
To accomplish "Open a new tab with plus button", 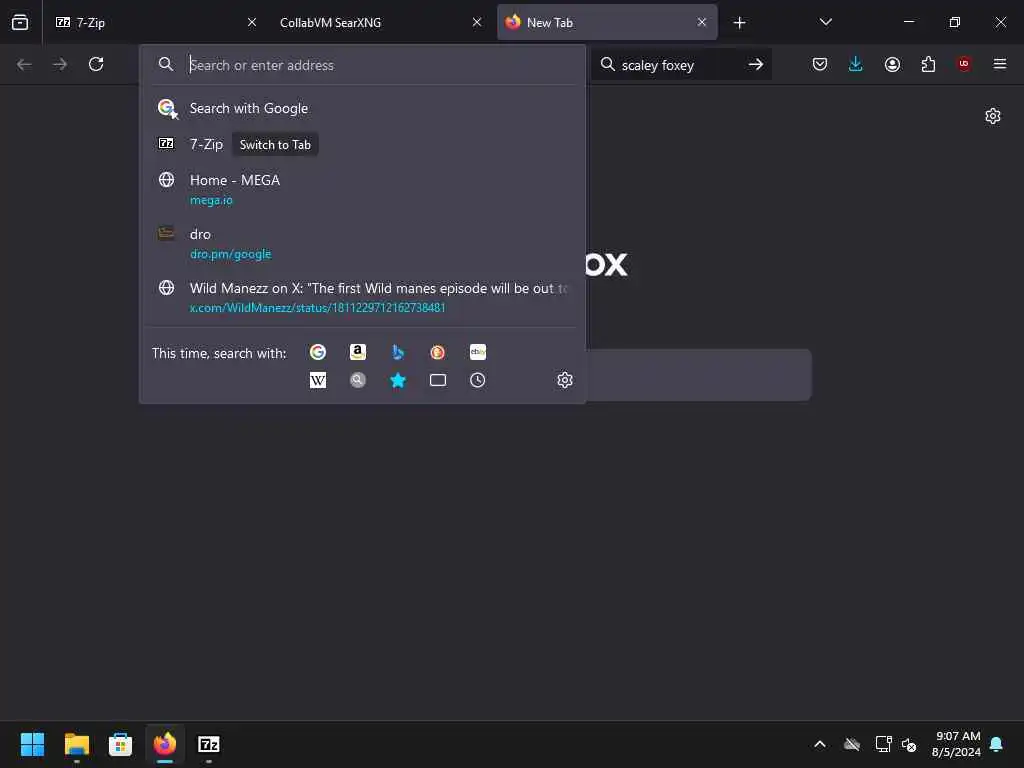I will tap(739, 23).
